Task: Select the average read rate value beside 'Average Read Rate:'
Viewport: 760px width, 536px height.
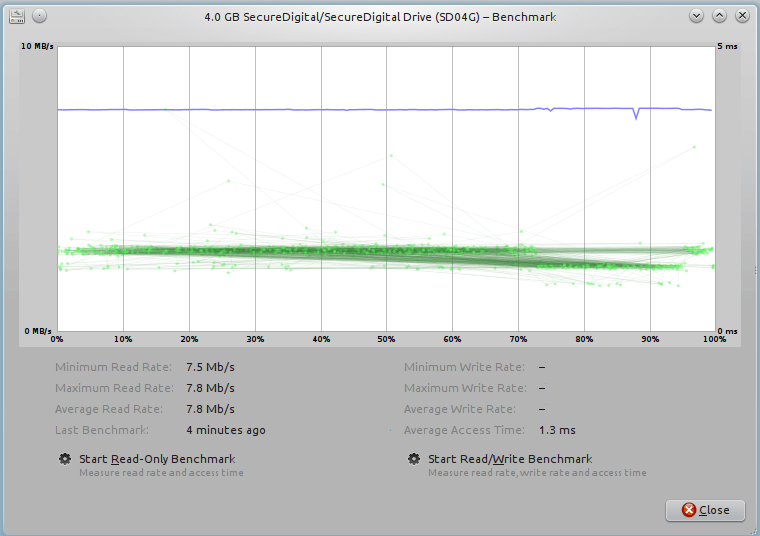Action: point(210,409)
